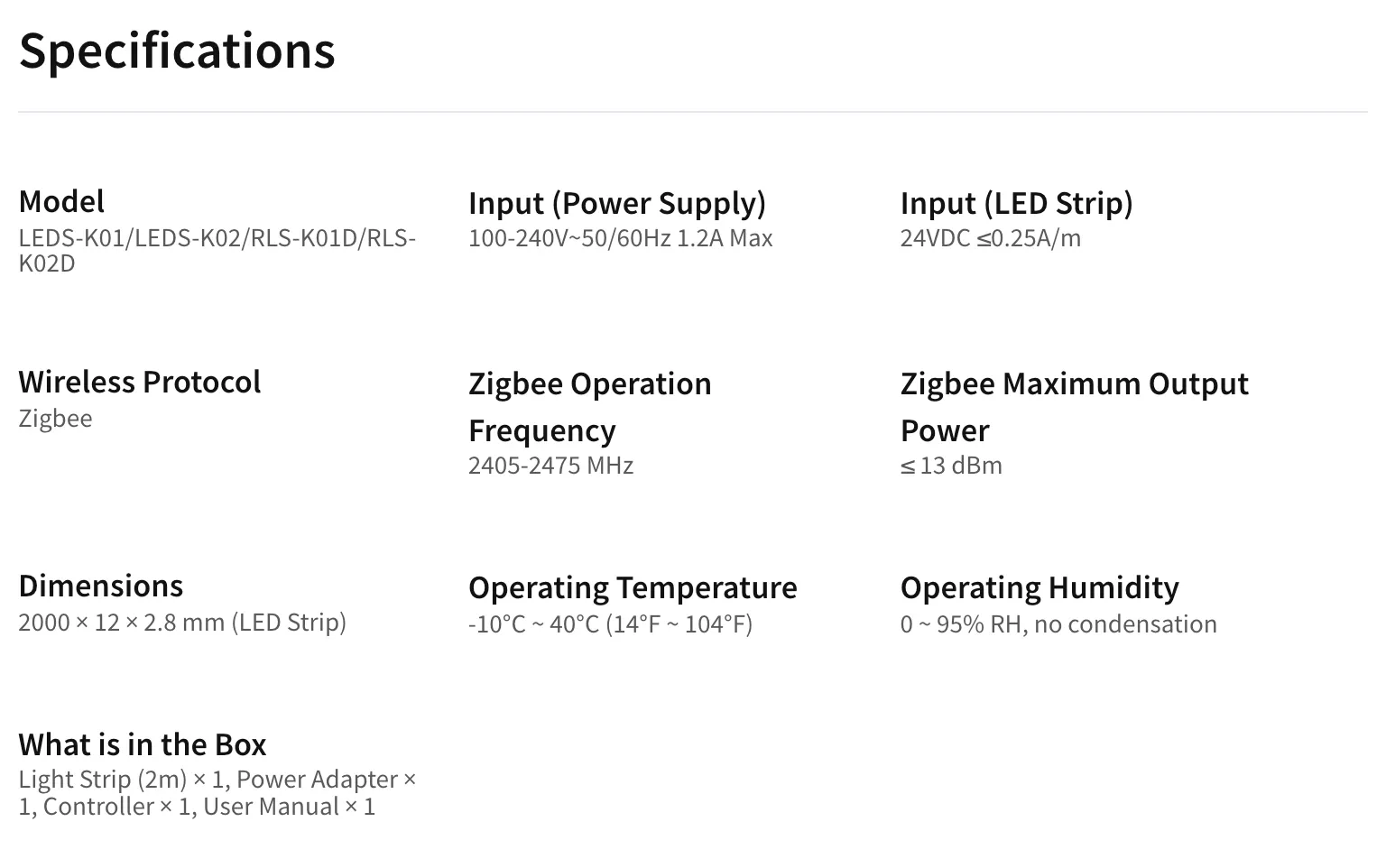Select the Input (Power Supply) heading

point(617,203)
